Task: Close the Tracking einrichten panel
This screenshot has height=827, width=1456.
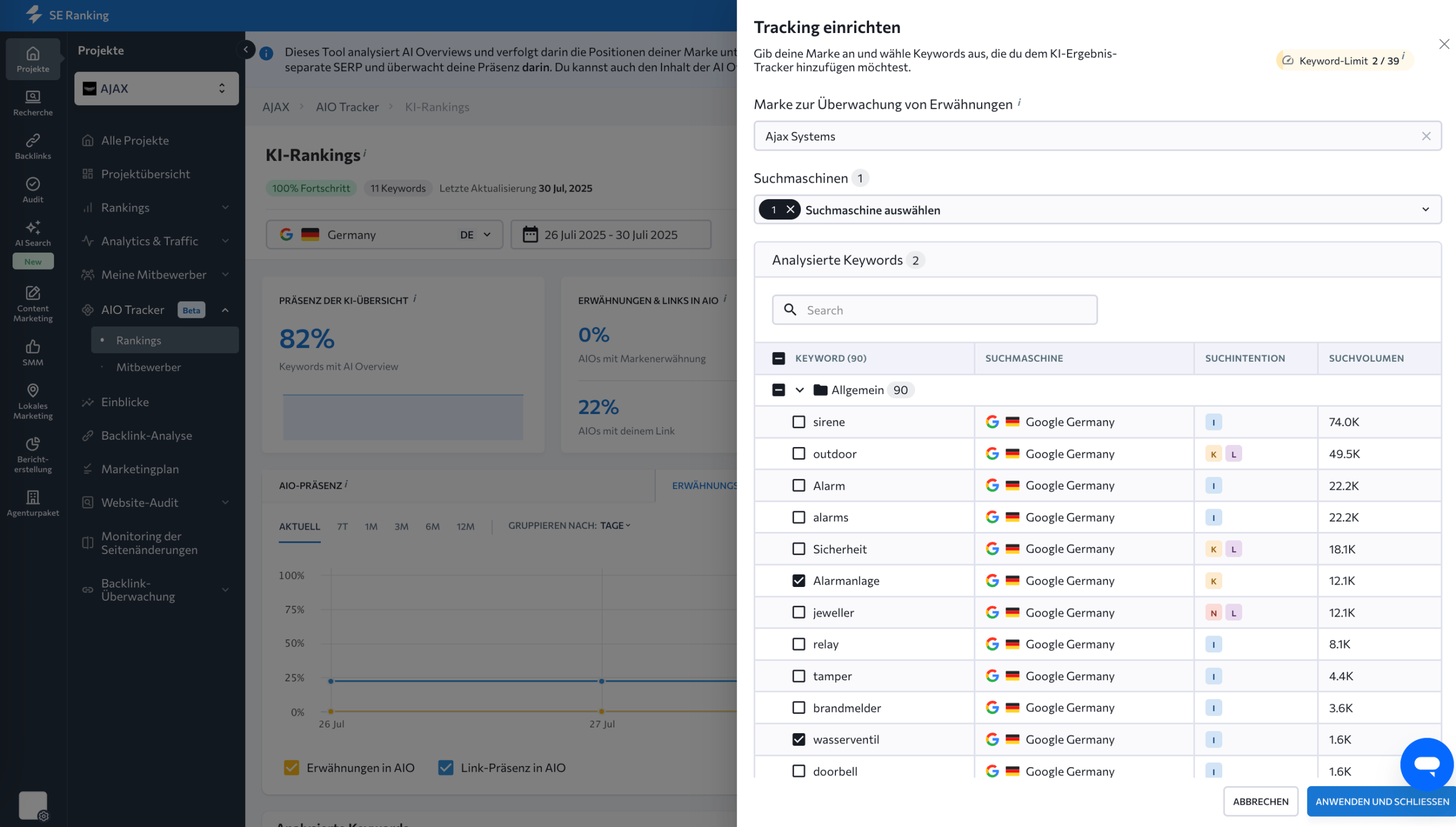Action: pos(1444,44)
